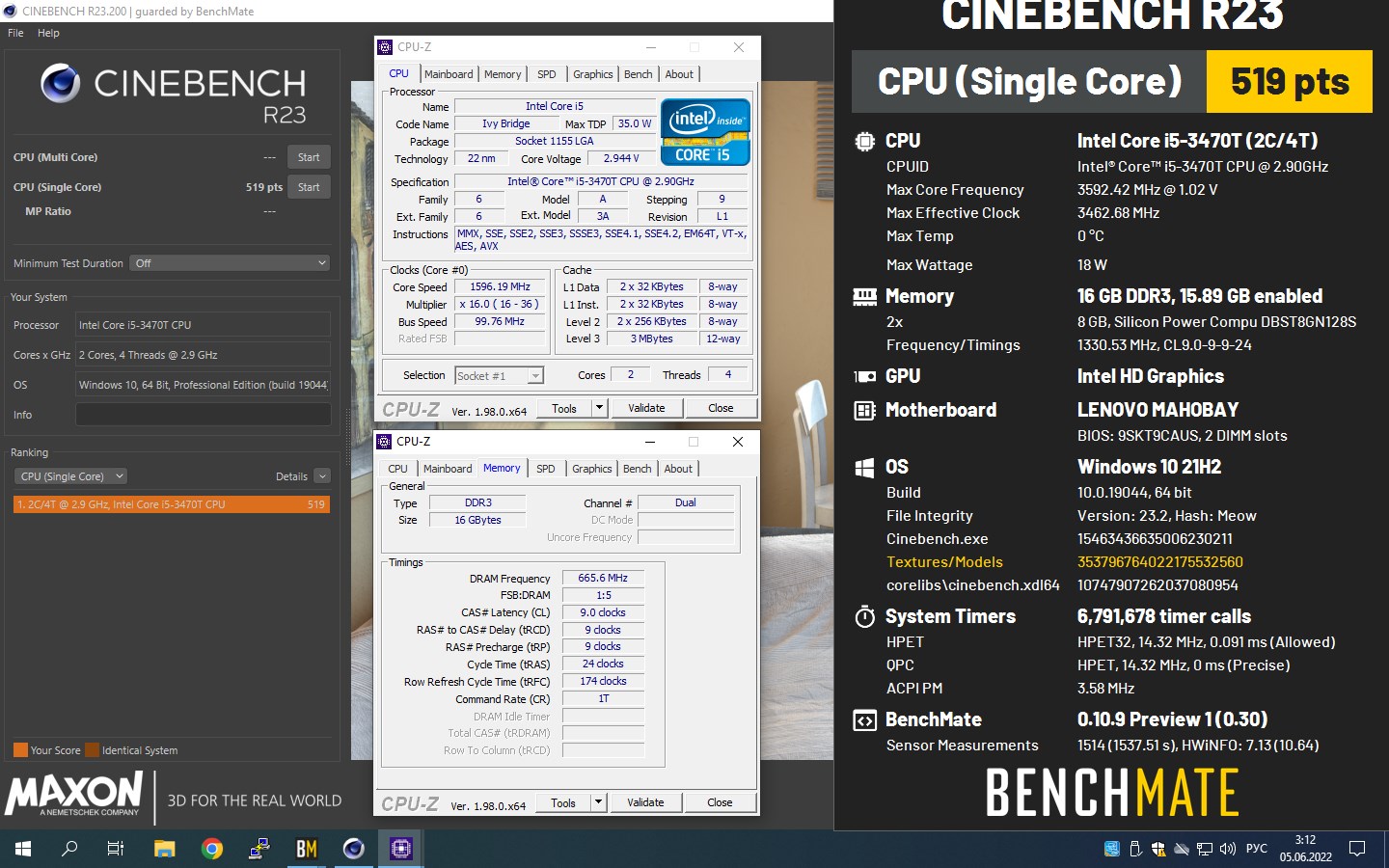The height and width of the screenshot is (868, 1389).
Task: Click Memory Type value DDR3
Action: pyautogui.click(x=477, y=503)
